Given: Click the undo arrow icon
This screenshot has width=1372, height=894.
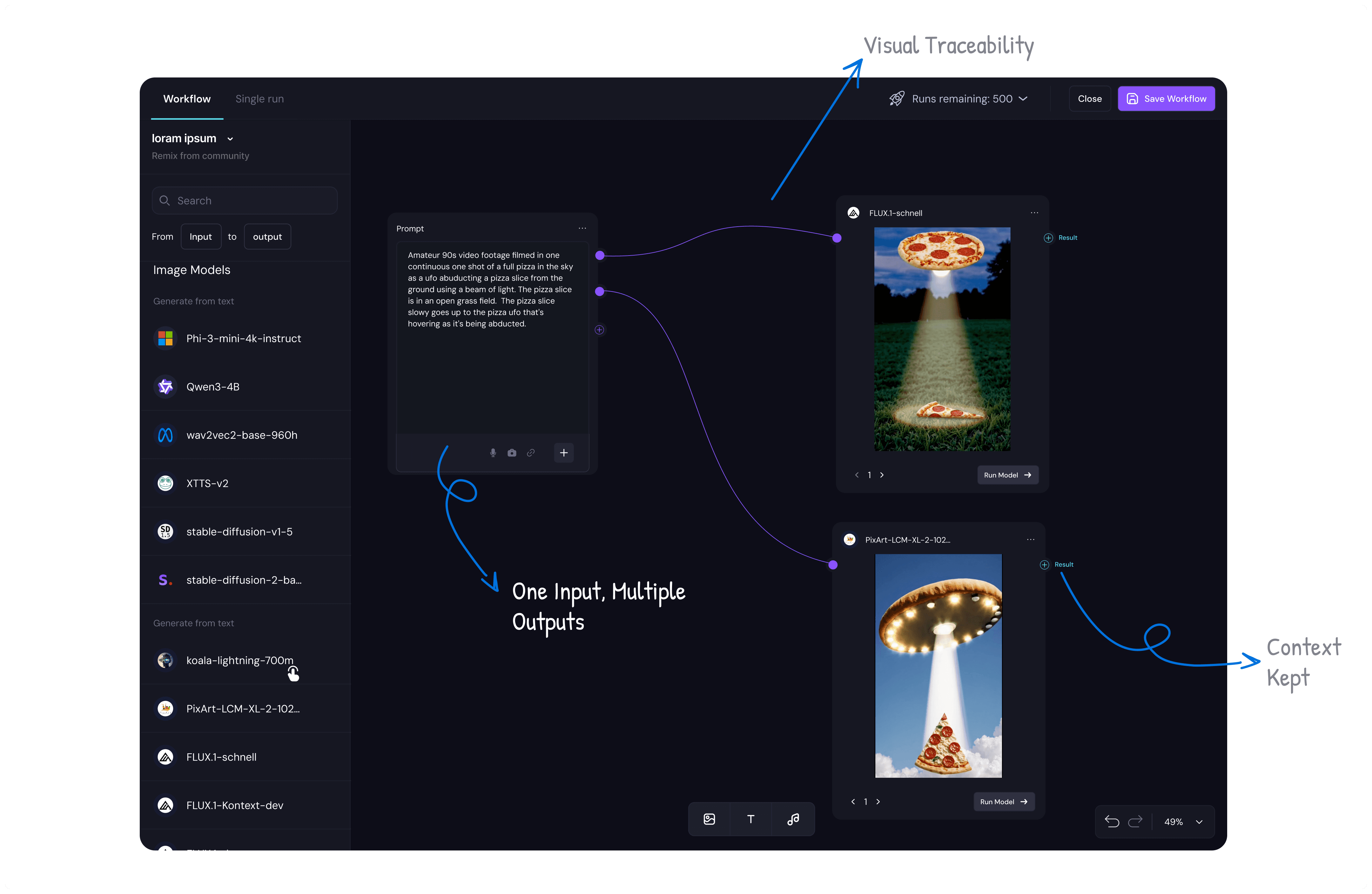Looking at the screenshot, I should coord(1112,821).
